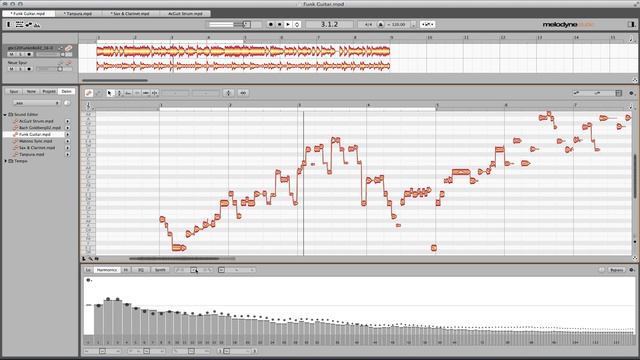Switch sound editor to the Synth page
The width and height of the screenshot is (640, 360).
(160, 270)
